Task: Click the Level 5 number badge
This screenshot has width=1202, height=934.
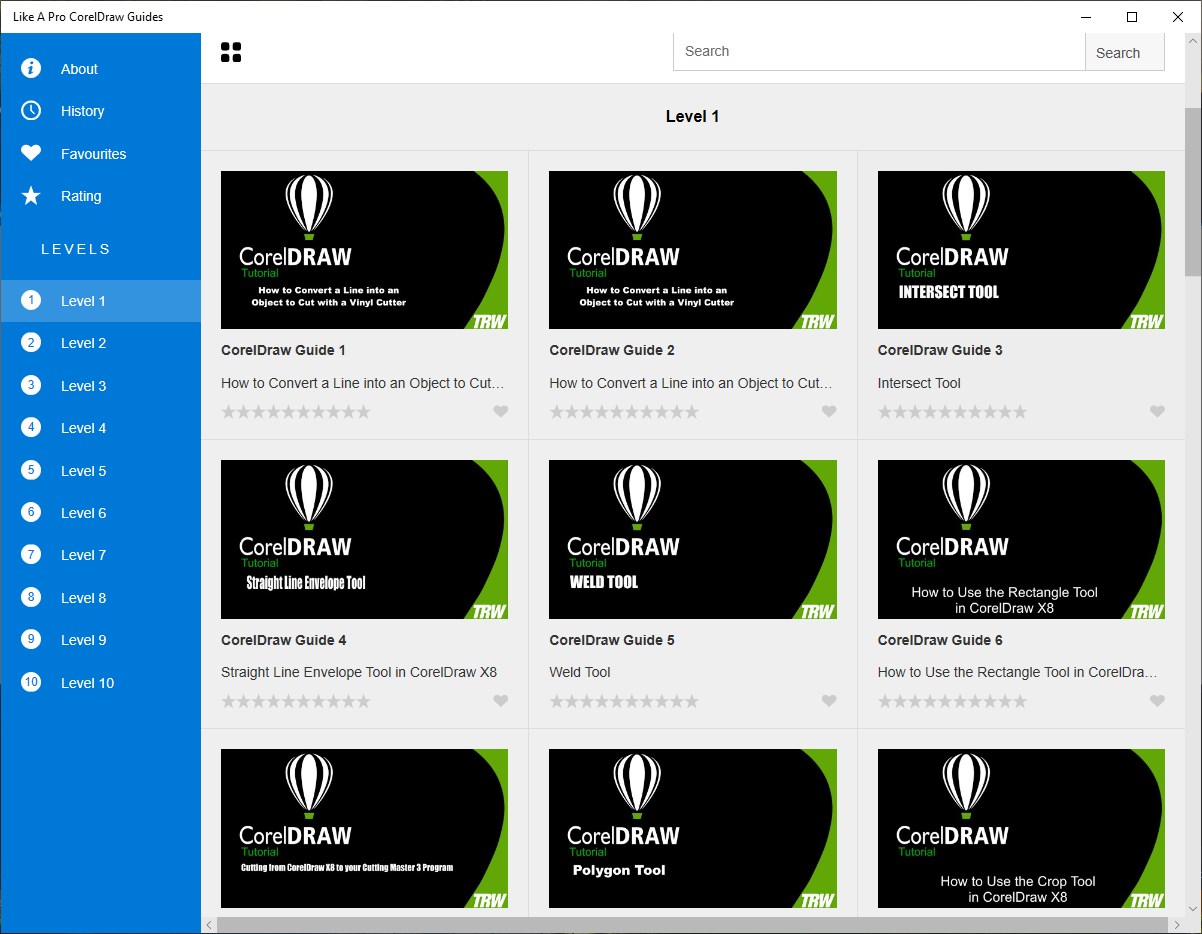Action: point(31,470)
